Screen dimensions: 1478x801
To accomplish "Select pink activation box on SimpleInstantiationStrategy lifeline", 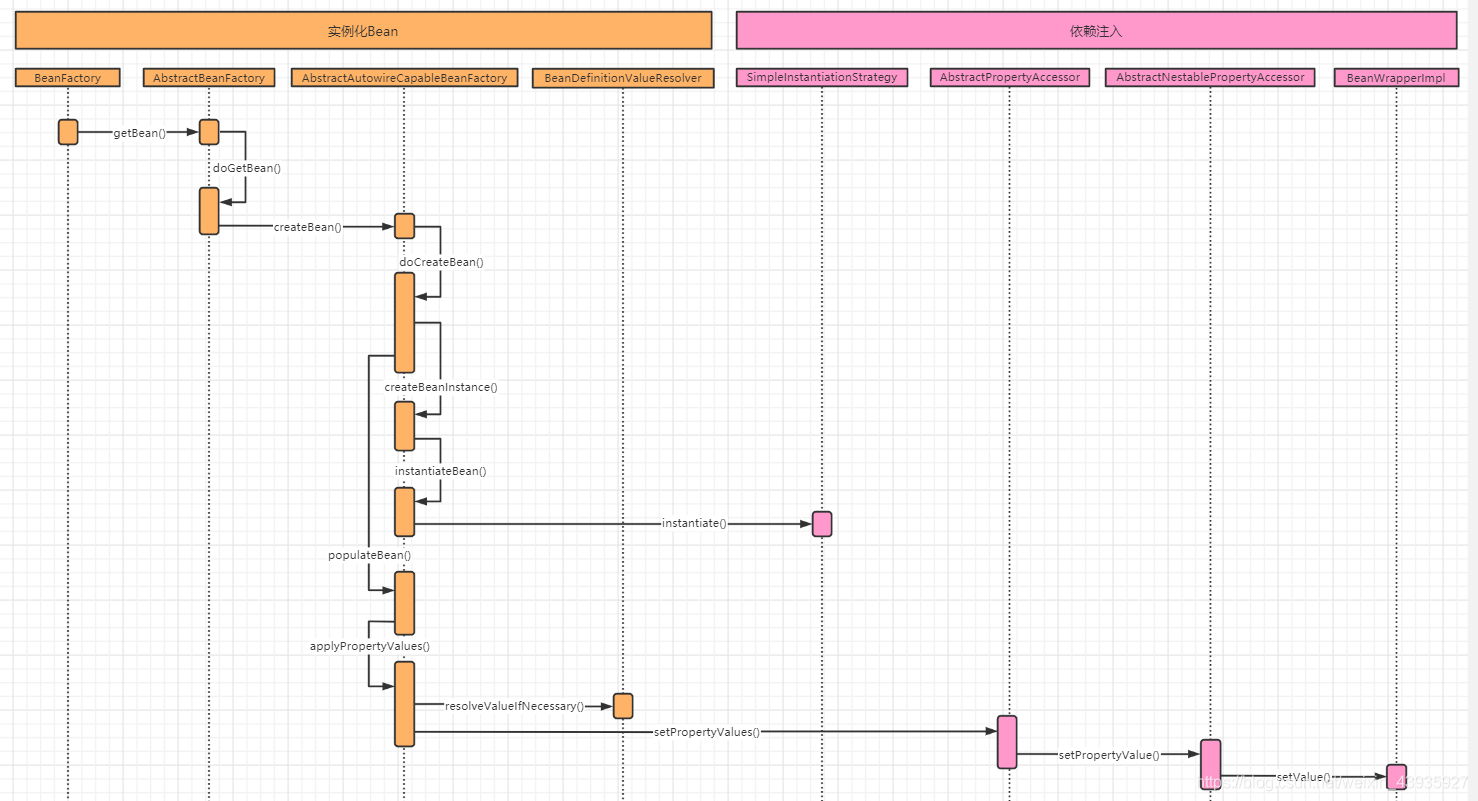I will [822, 524].
